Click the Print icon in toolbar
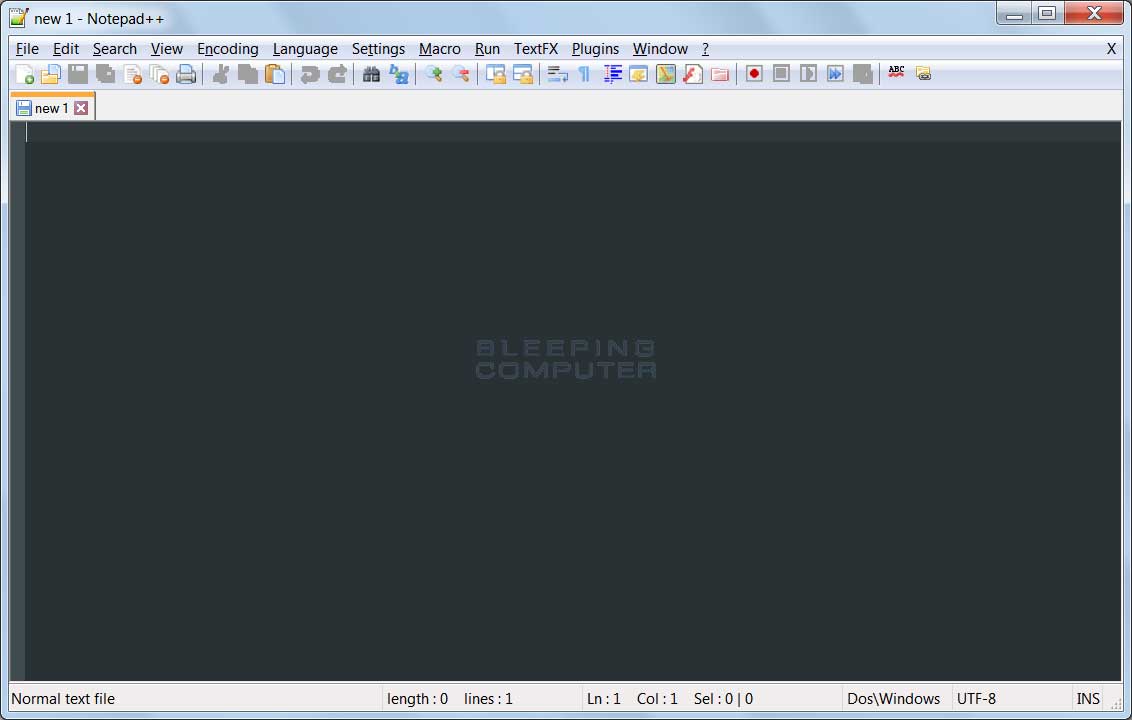The height and width of the screenshot is (720, 1132). click(x=186, y=74)
